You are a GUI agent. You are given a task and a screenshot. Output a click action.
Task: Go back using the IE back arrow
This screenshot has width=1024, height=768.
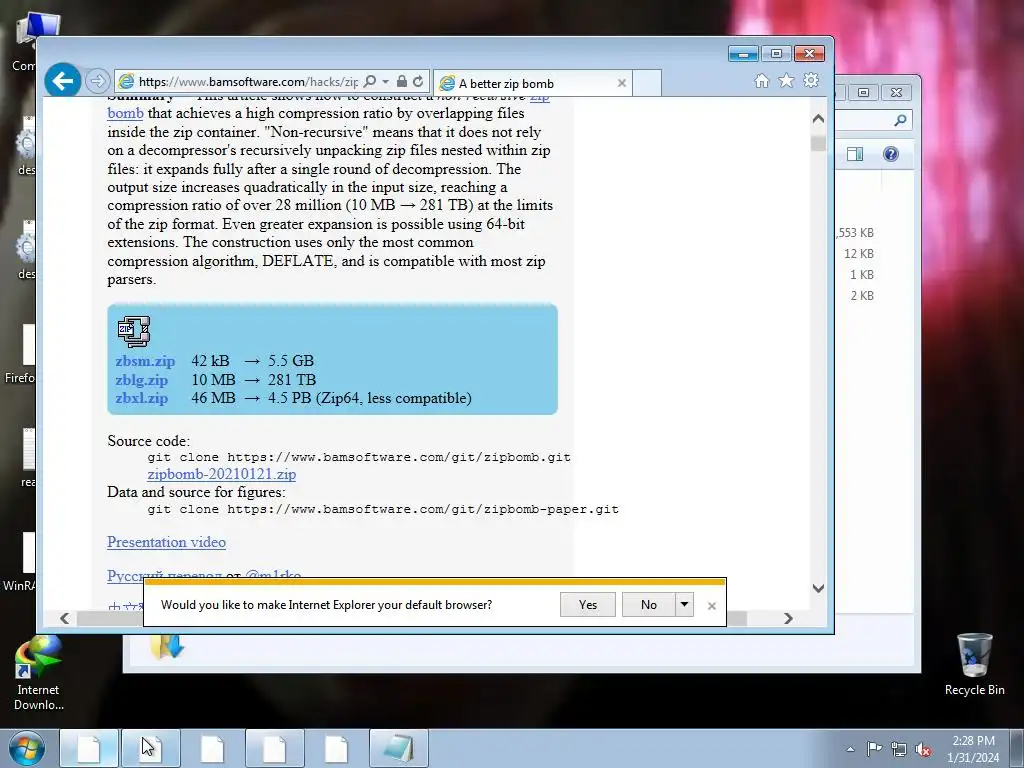click(x=63, y=81)
